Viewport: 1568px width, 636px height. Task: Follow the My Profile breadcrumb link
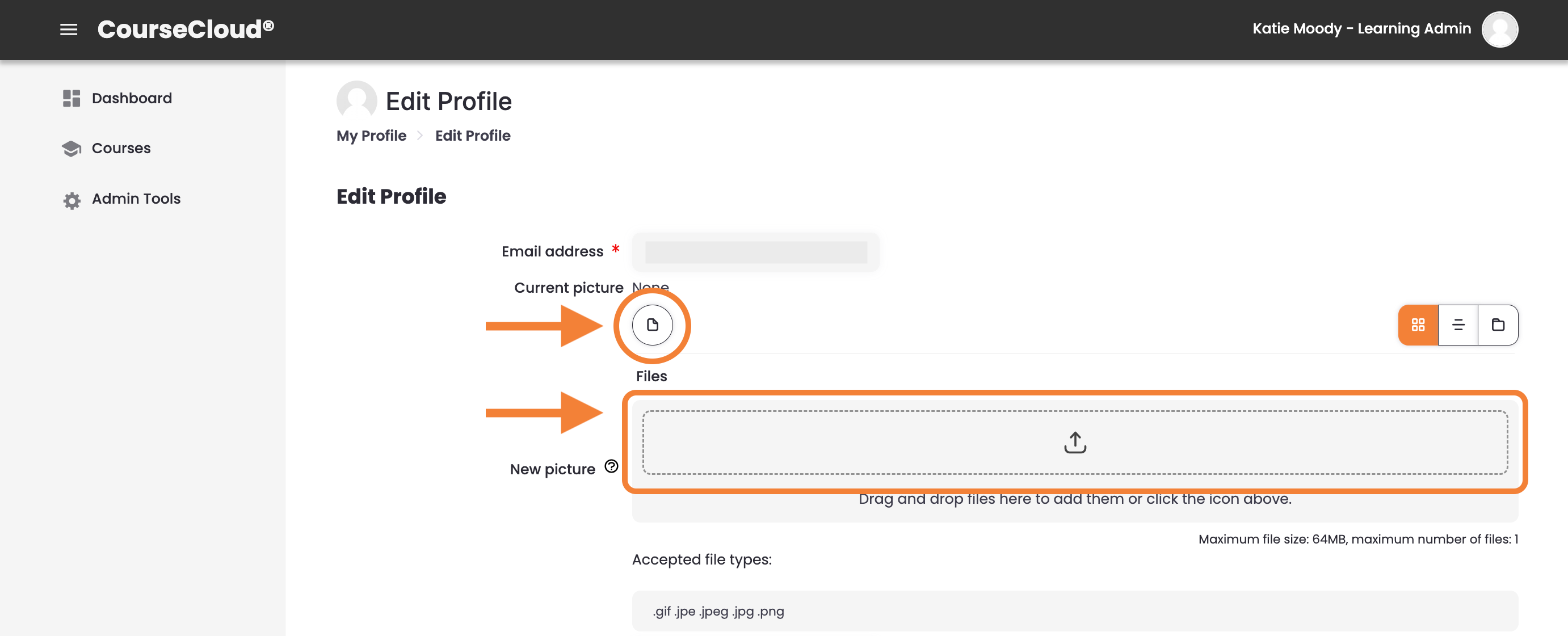click(x=371, y=135)
